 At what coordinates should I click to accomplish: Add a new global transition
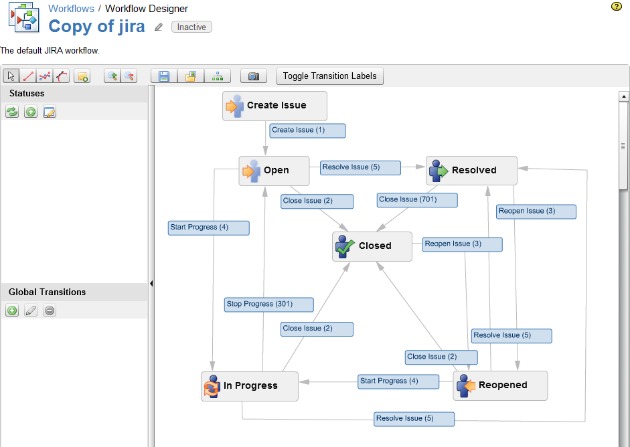[12, 310]
